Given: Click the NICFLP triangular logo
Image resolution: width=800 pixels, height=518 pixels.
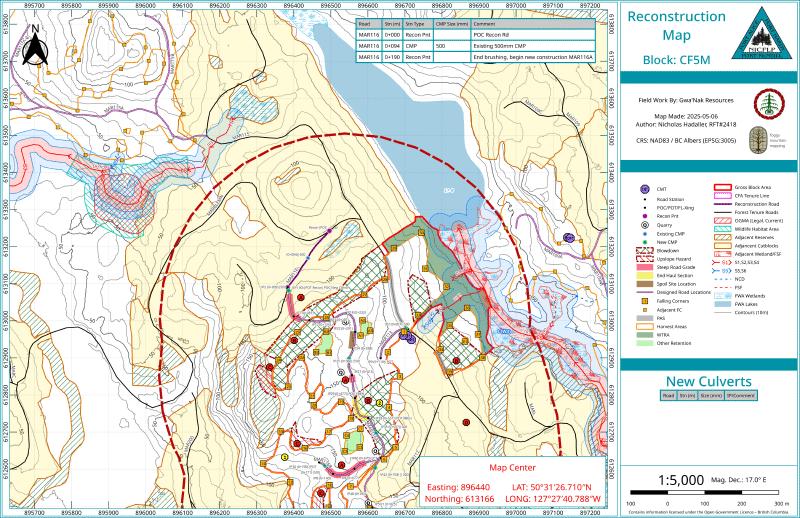Looking at the screenshot, I should (764, 33).
